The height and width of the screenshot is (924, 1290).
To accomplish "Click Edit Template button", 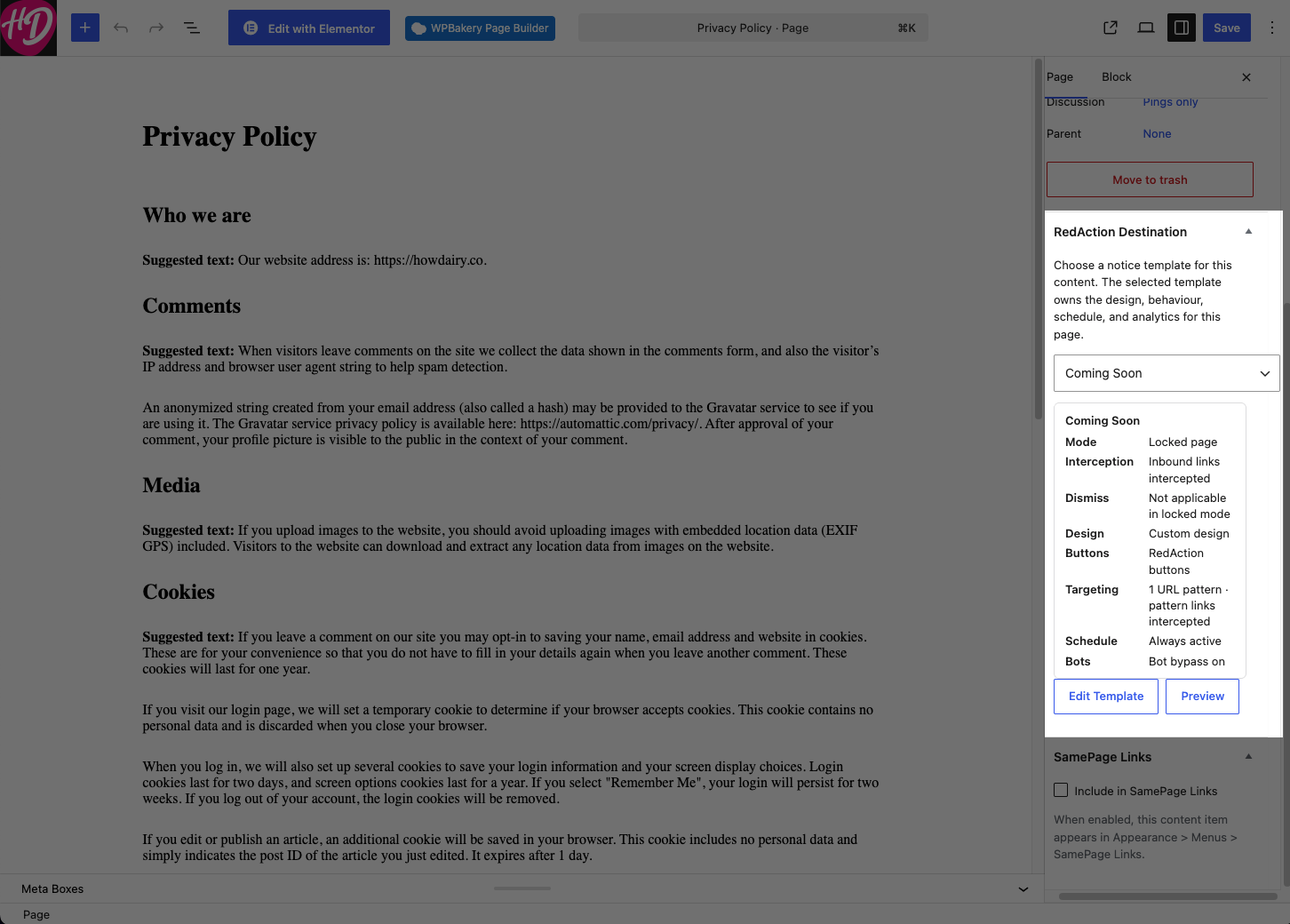I will pyautogui.click(x=1106, y=697).
